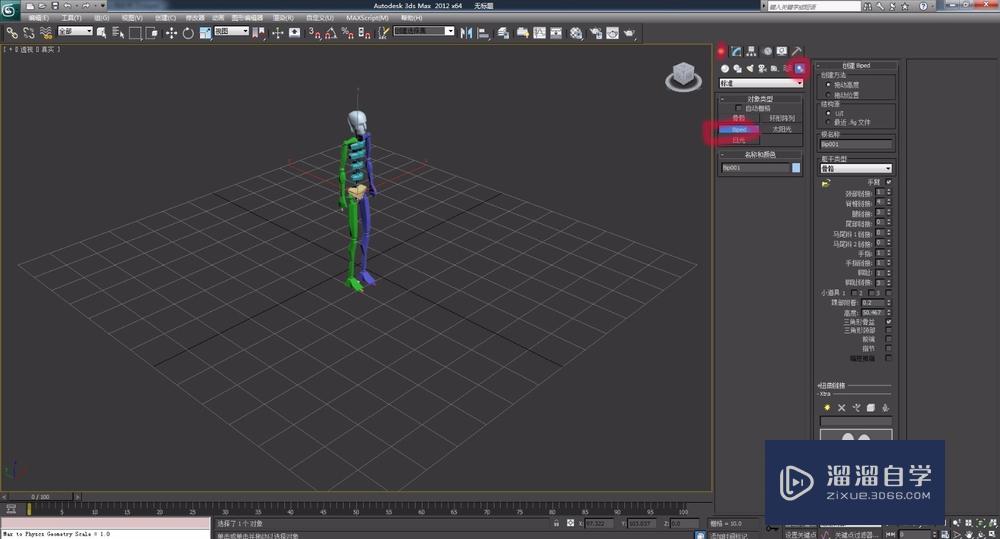The image size is (1000, 539).
Task: Click the Bip001 object color swatch
Action: pyautogui.click(x=796, y=168)
